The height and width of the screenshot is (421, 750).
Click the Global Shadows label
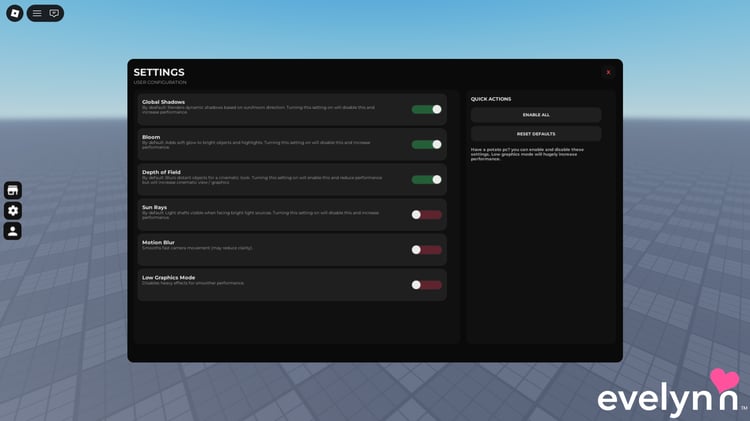click(163, 102)
